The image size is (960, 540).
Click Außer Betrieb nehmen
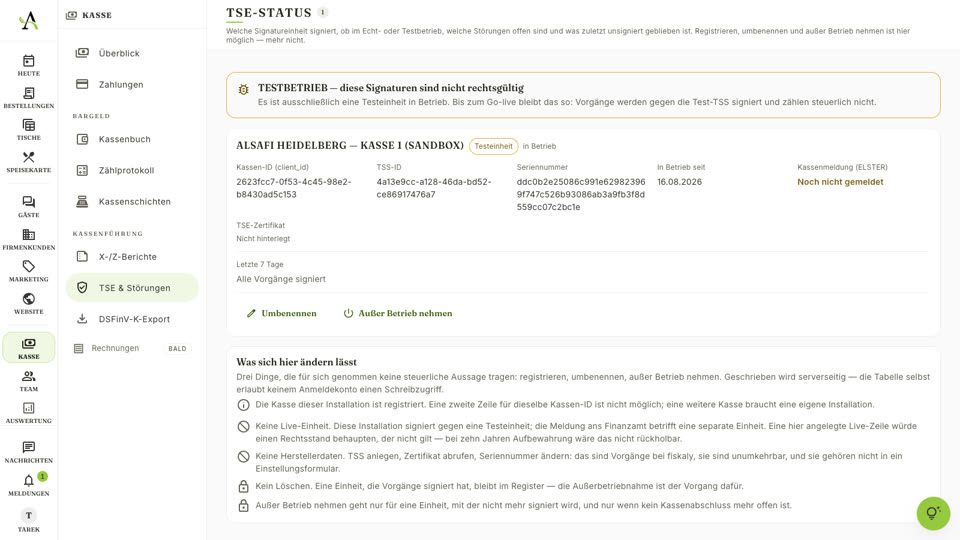(x=398, y=313)
